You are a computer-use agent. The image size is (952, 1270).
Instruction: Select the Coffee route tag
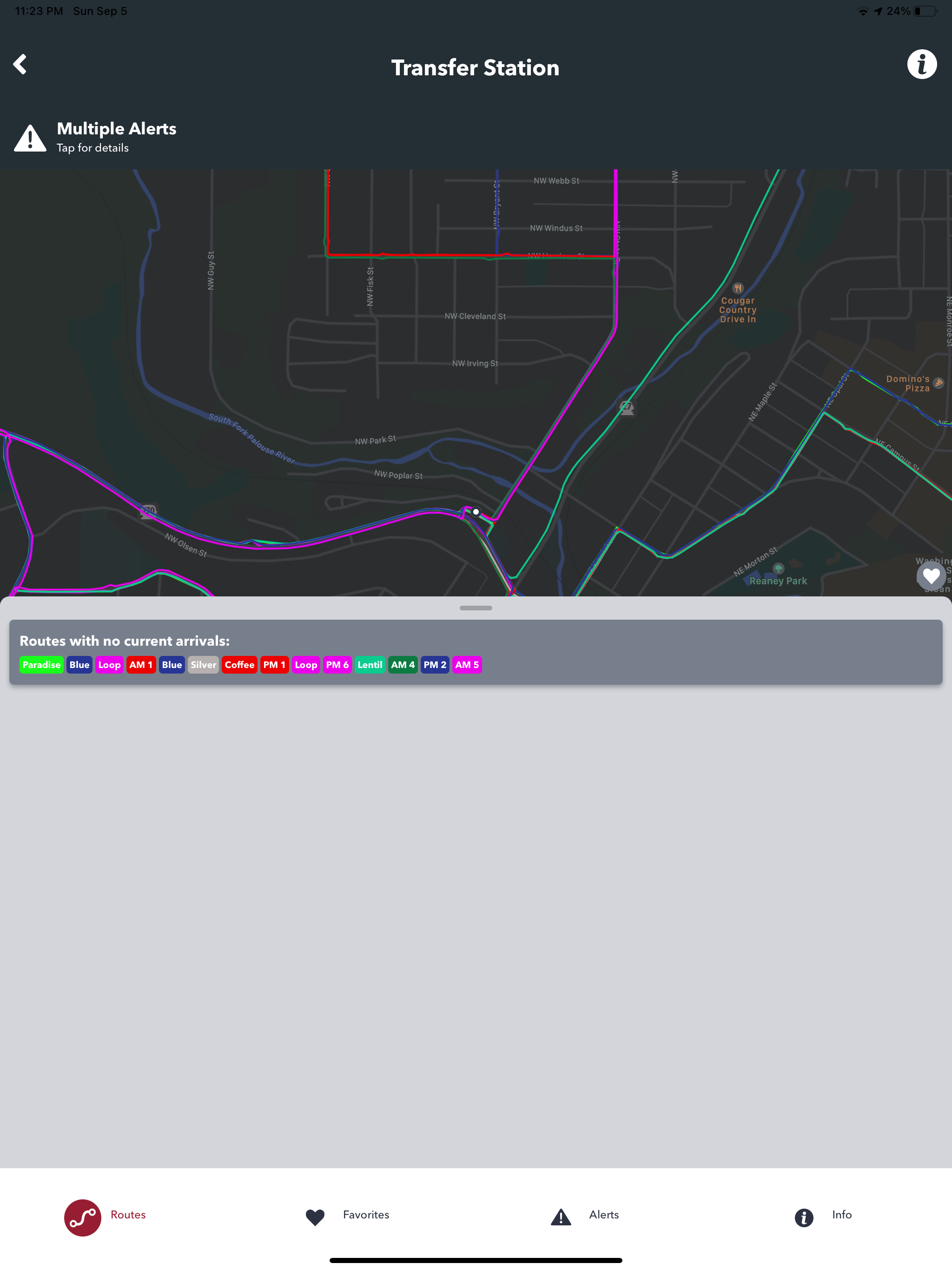click(239, 665)
